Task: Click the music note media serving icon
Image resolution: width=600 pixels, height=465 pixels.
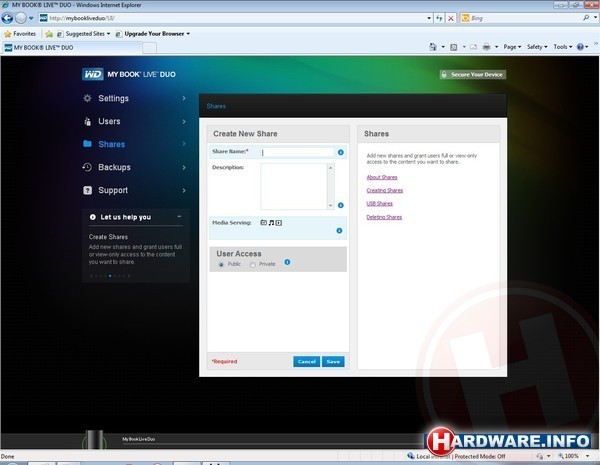Action: (x=271, y=223)
